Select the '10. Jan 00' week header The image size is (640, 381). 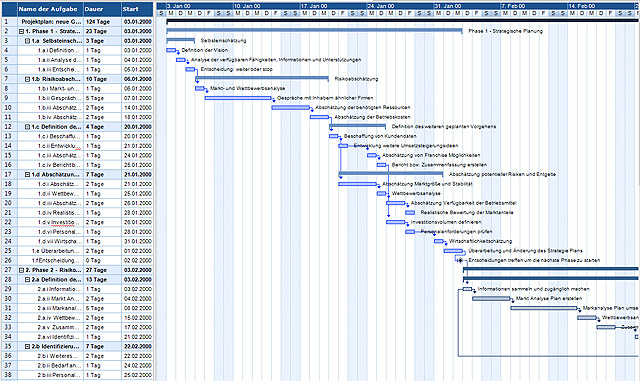click(x=267, y=6)
